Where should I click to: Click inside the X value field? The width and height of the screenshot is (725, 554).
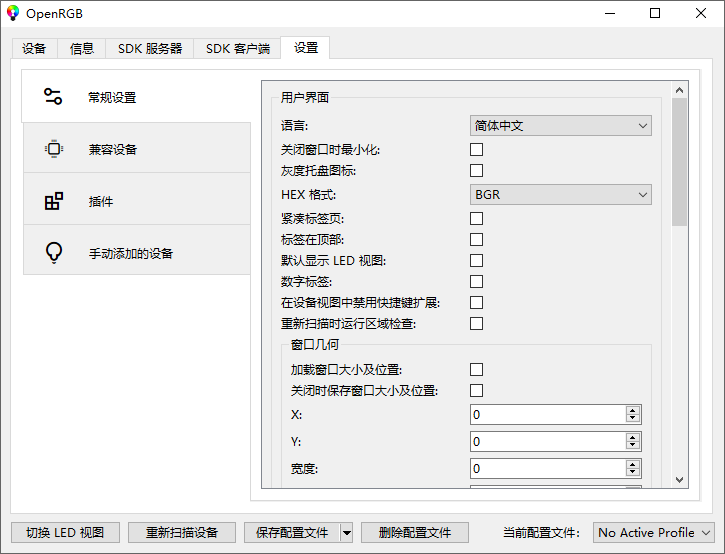point(548,415)
